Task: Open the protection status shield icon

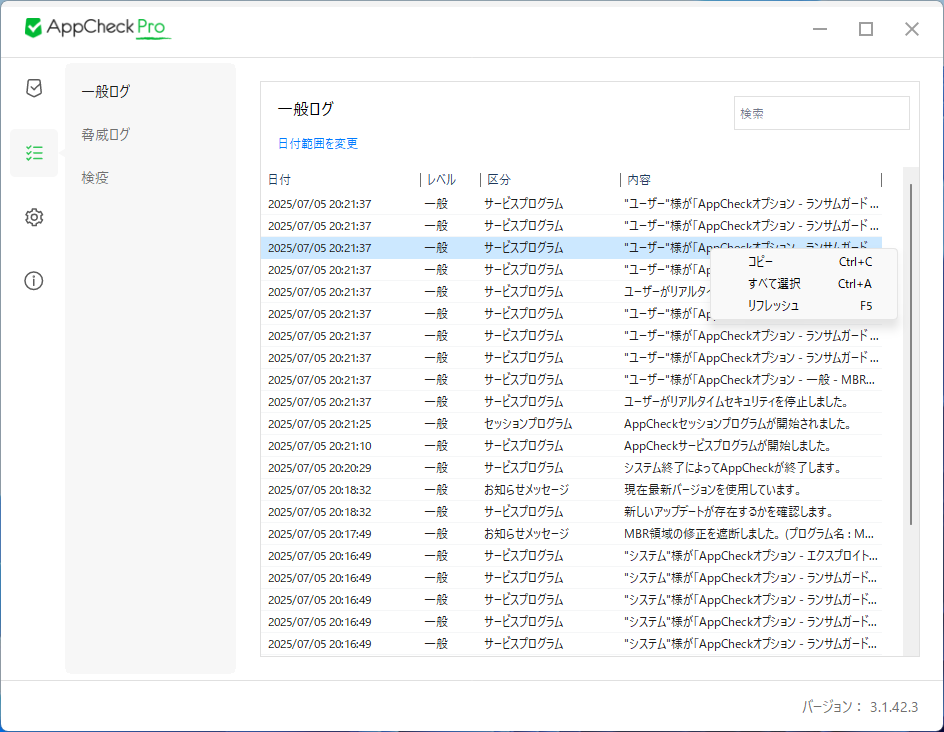Action: [x=34, y=88]
